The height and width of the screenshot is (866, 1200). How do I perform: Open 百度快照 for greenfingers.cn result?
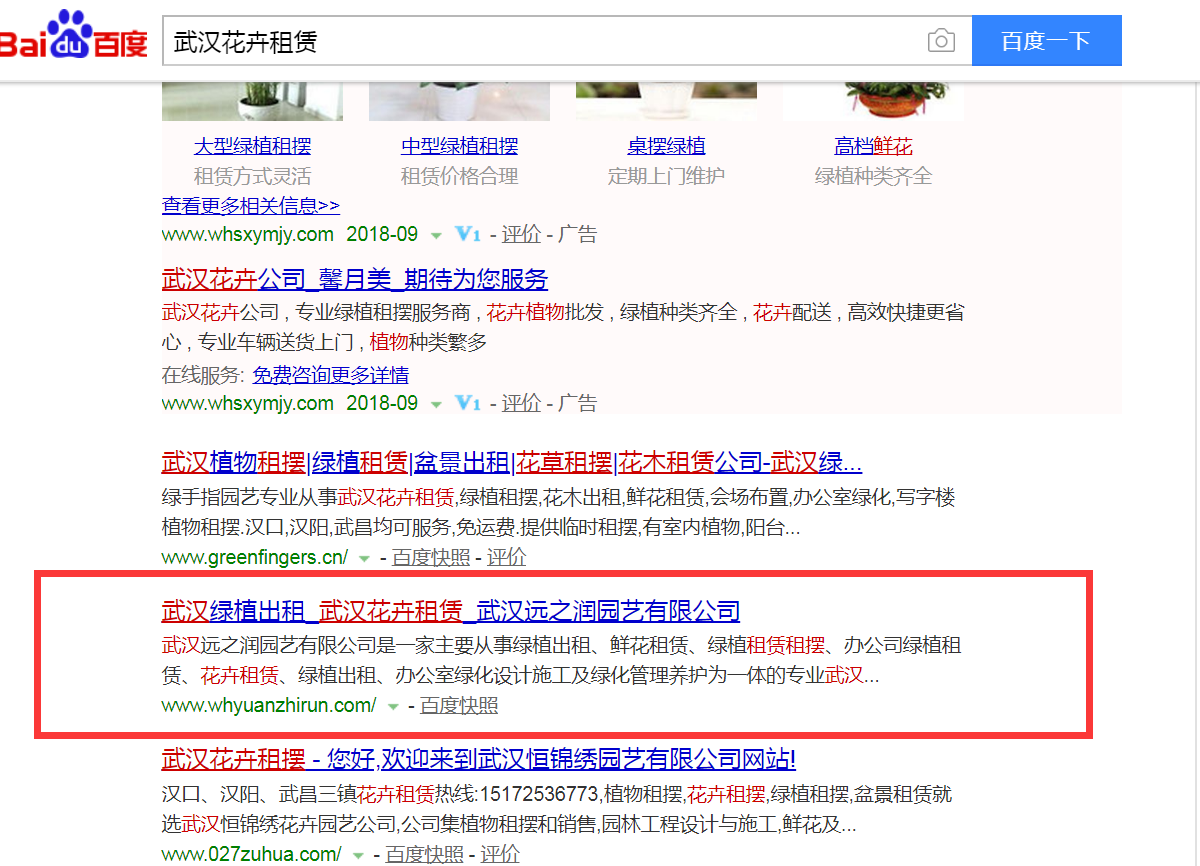431,557
